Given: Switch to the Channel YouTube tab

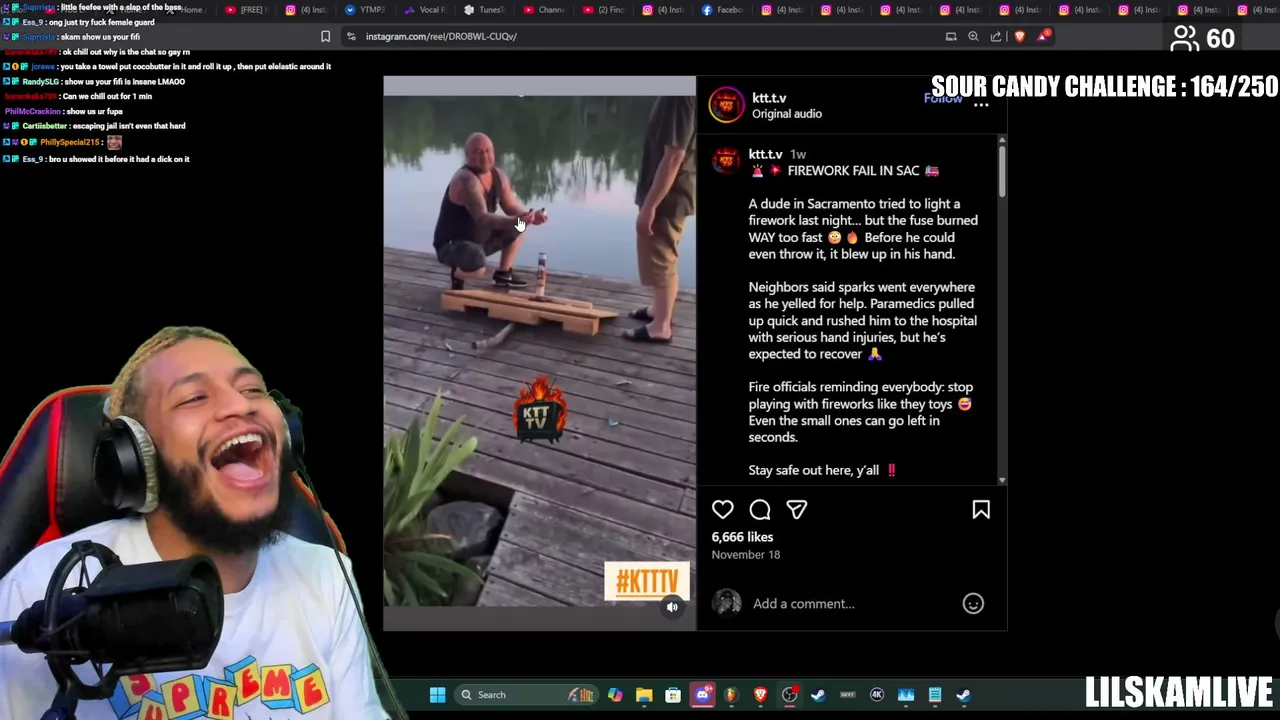Looking at the screenshot, I should (x=544, y=10).
